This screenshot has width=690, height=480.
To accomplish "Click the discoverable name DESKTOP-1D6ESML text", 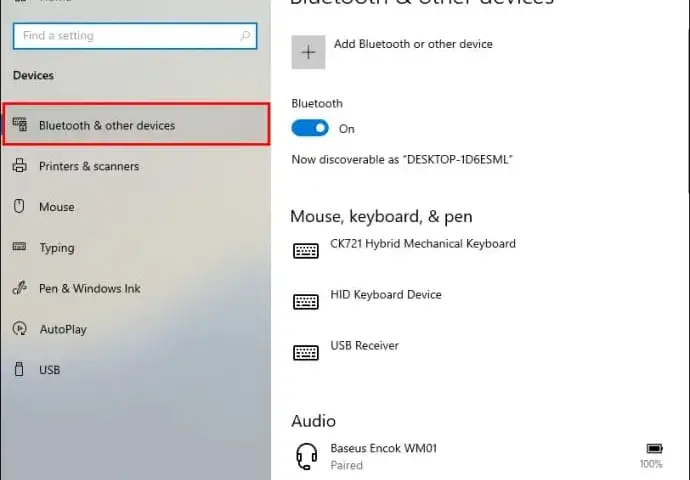I will [458, 159].
